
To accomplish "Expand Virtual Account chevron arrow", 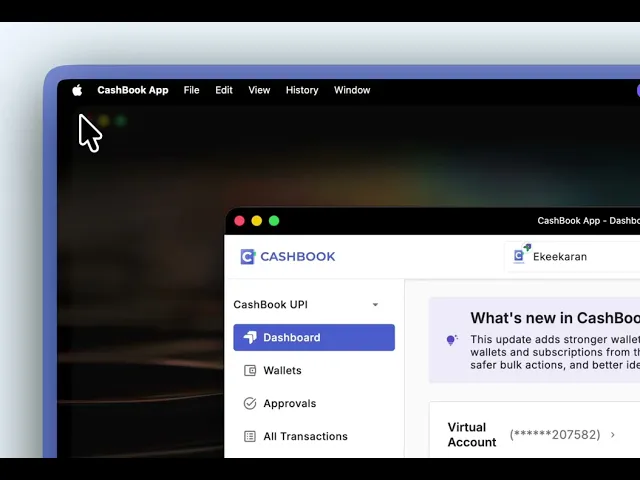I will (x=613, y=435).
